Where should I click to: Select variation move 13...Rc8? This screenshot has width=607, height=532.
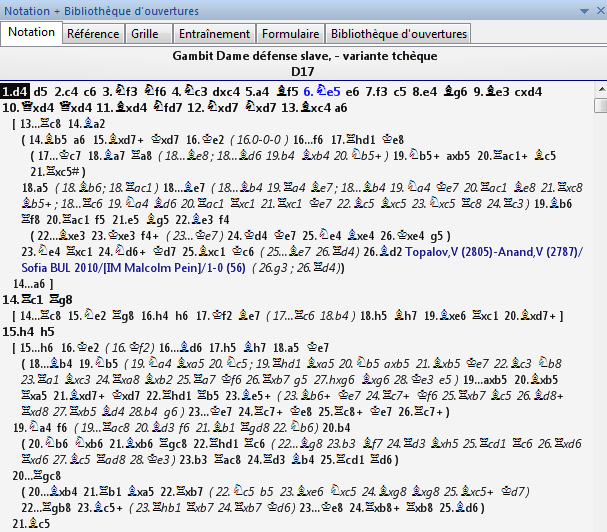[x=41, y=124]
